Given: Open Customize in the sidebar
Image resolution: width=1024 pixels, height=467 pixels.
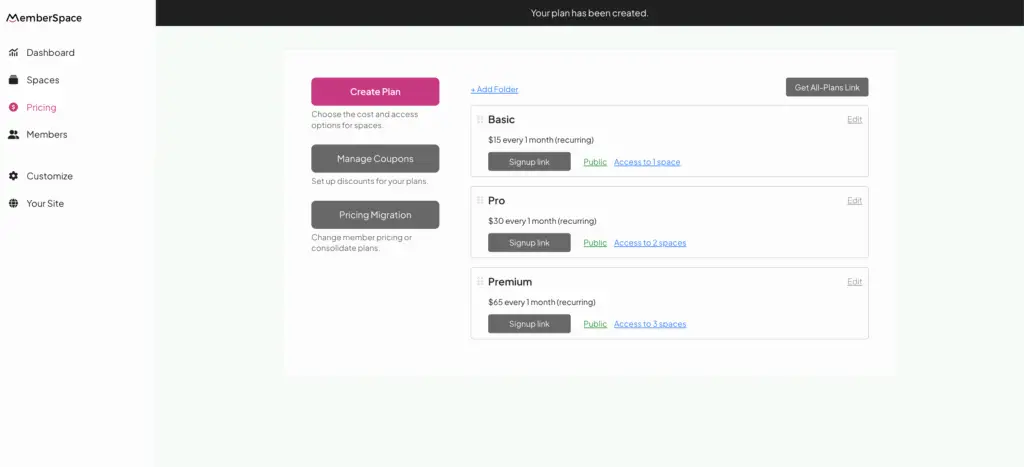Looking at the screenshot, I should coord(50,176).
